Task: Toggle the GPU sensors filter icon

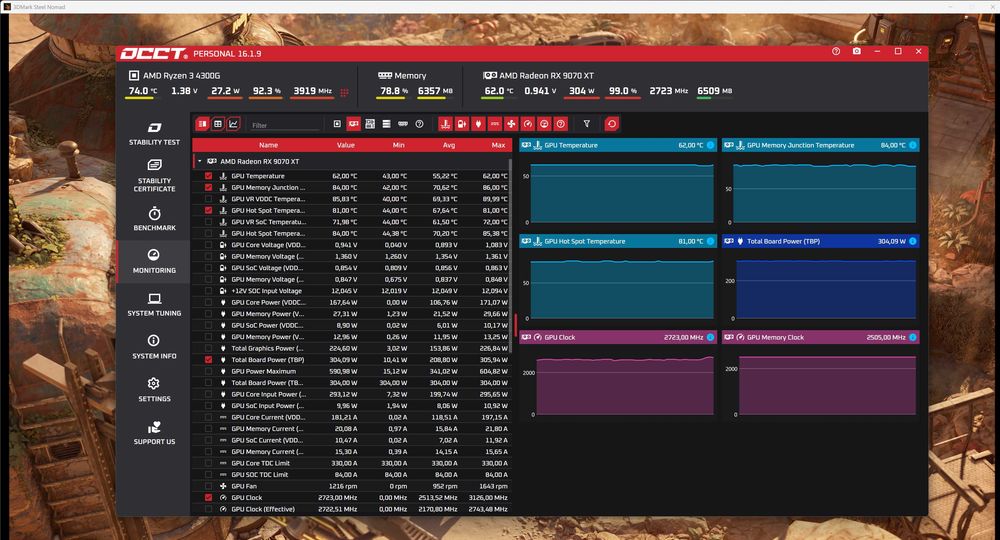Action: coord(353,124)
